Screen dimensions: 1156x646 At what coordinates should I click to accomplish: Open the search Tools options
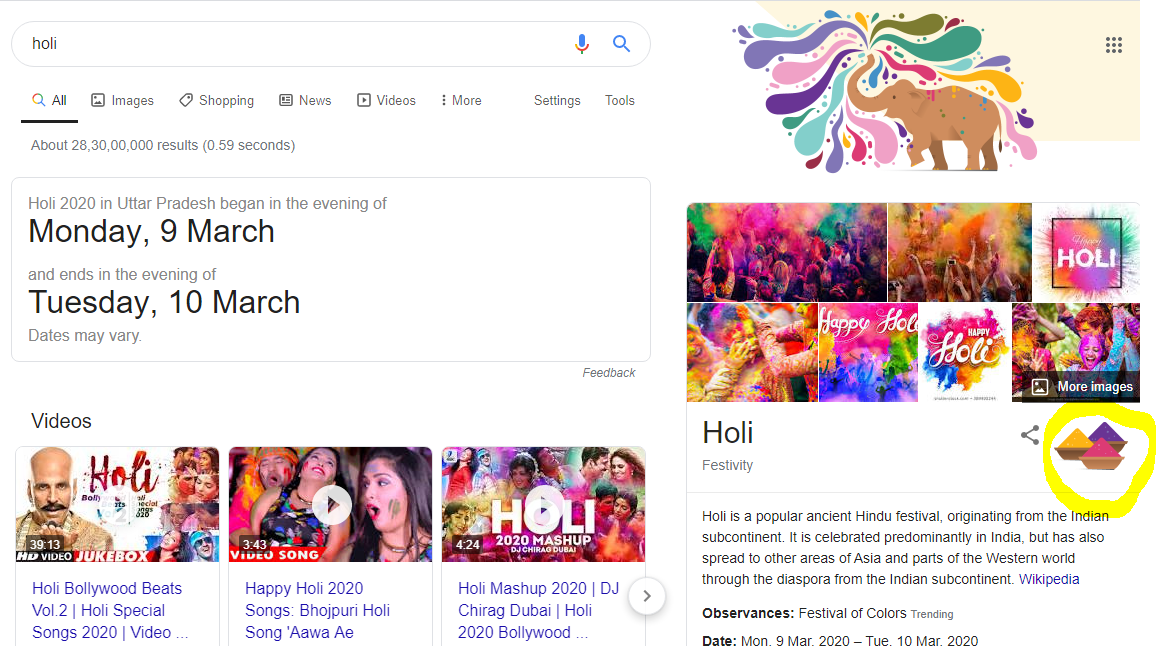tap(620, 101)
